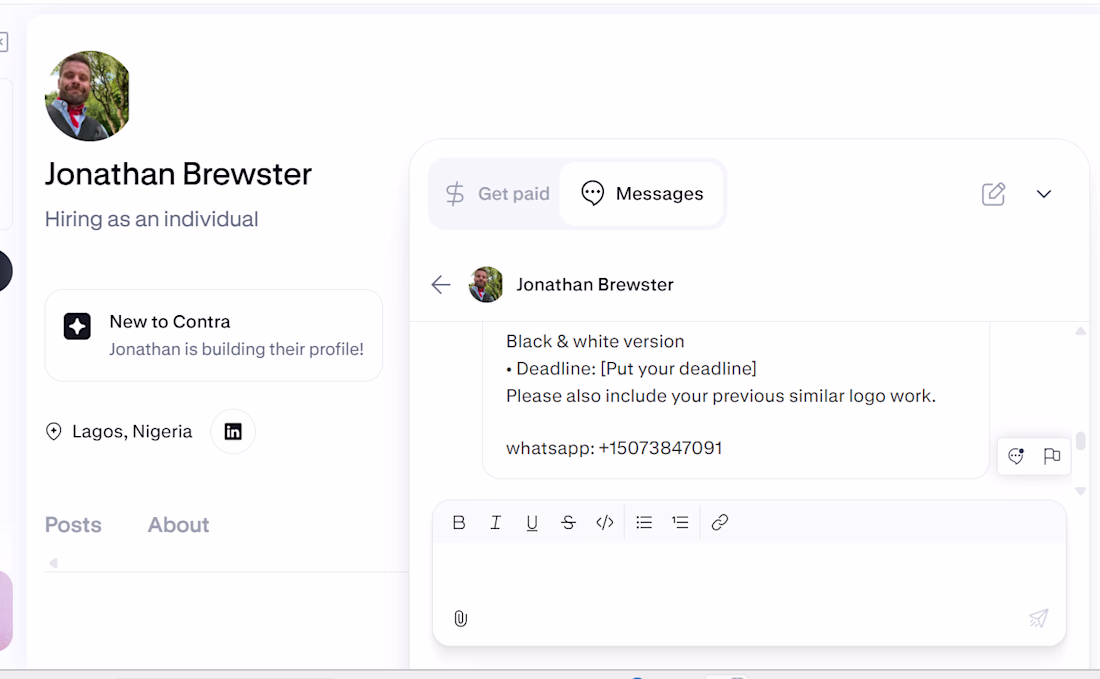1100x679 pixels.
Task: Flag the message with the flag icon
Action: coord(1052,456)
